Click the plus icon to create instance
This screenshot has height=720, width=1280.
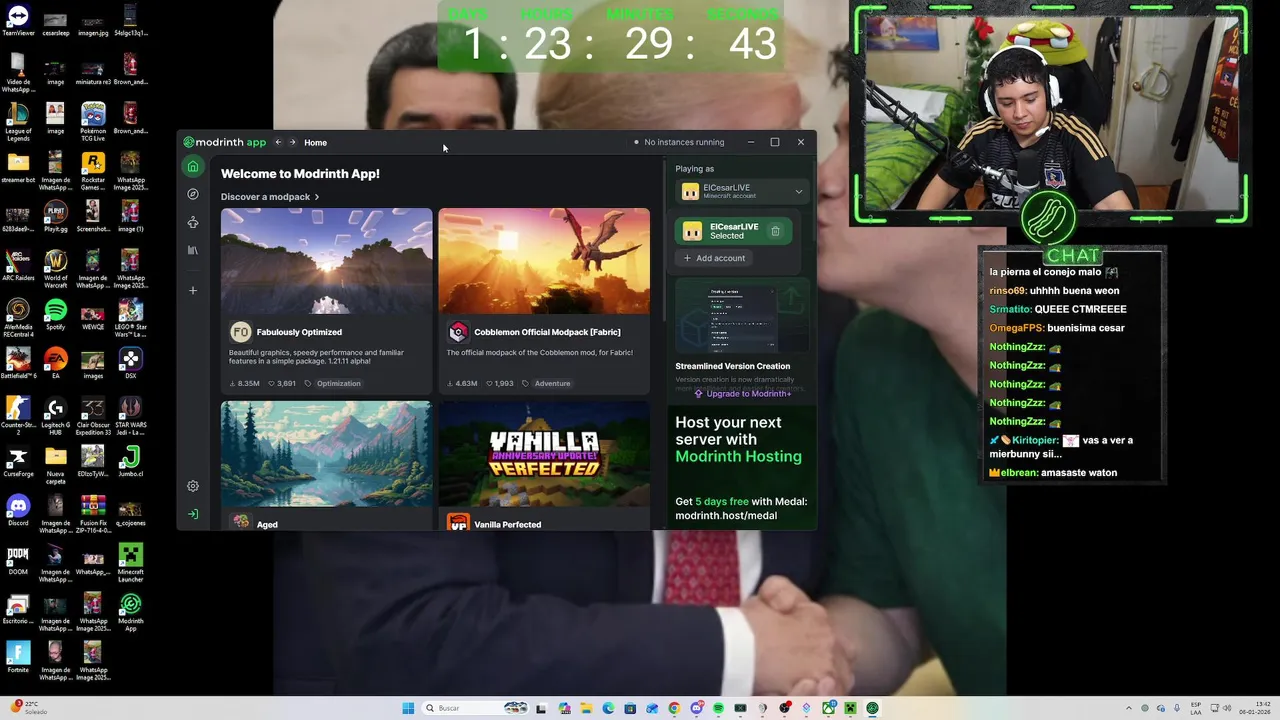[193, 290]
